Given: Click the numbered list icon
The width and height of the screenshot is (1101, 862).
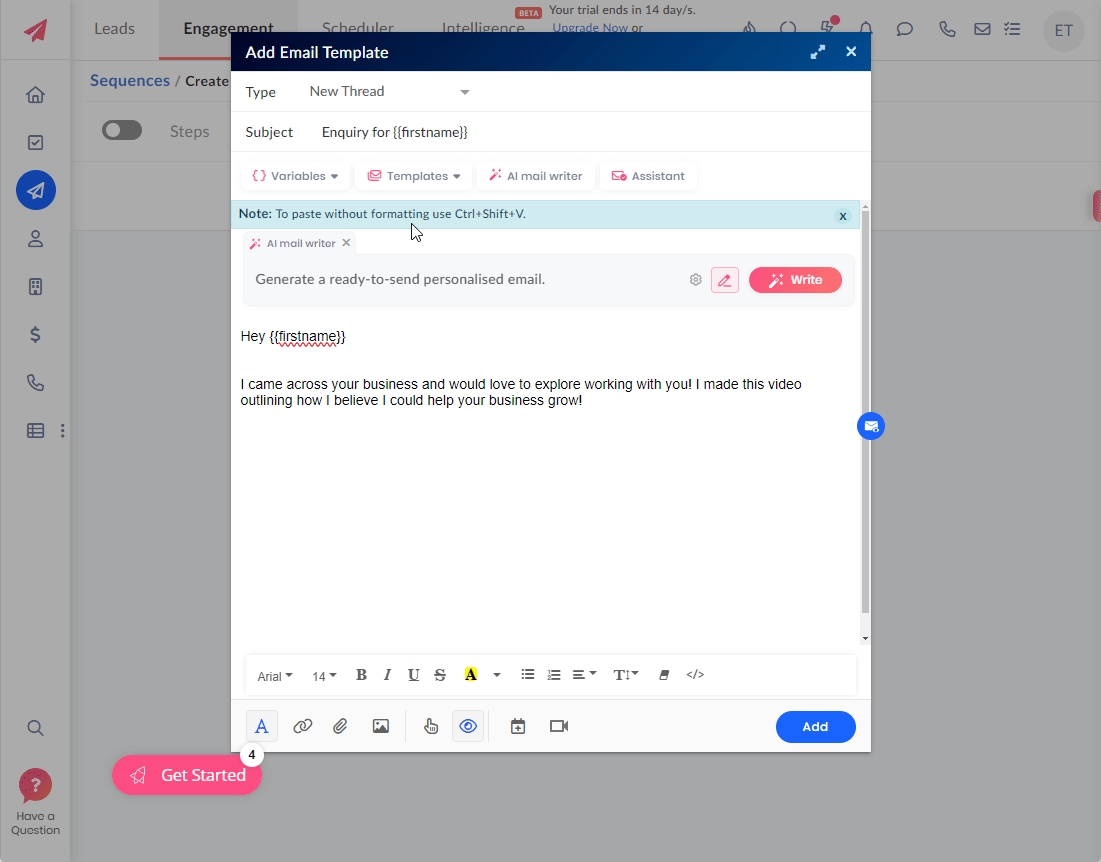Looking at the screenshot, I should click(554, 675).
